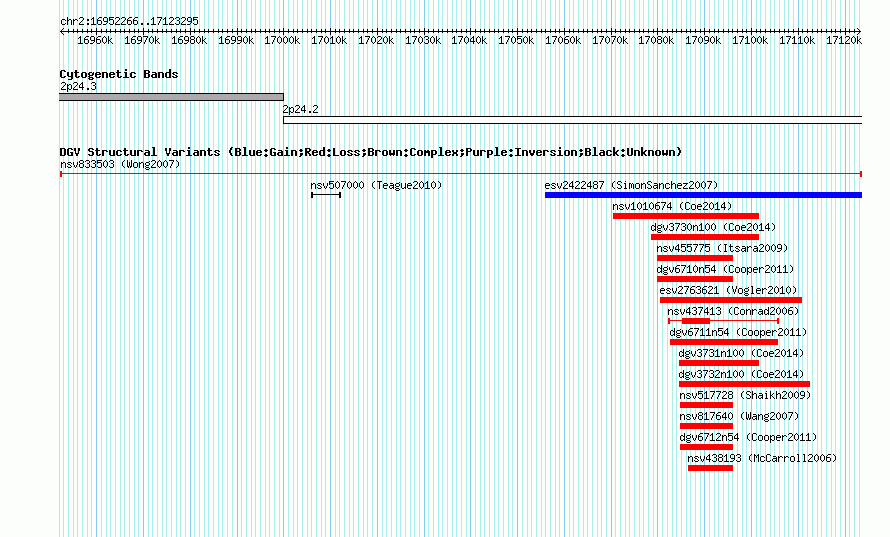Click the thick red segment of nsv437413
This screenshot has width=890, height=537.
696,321
